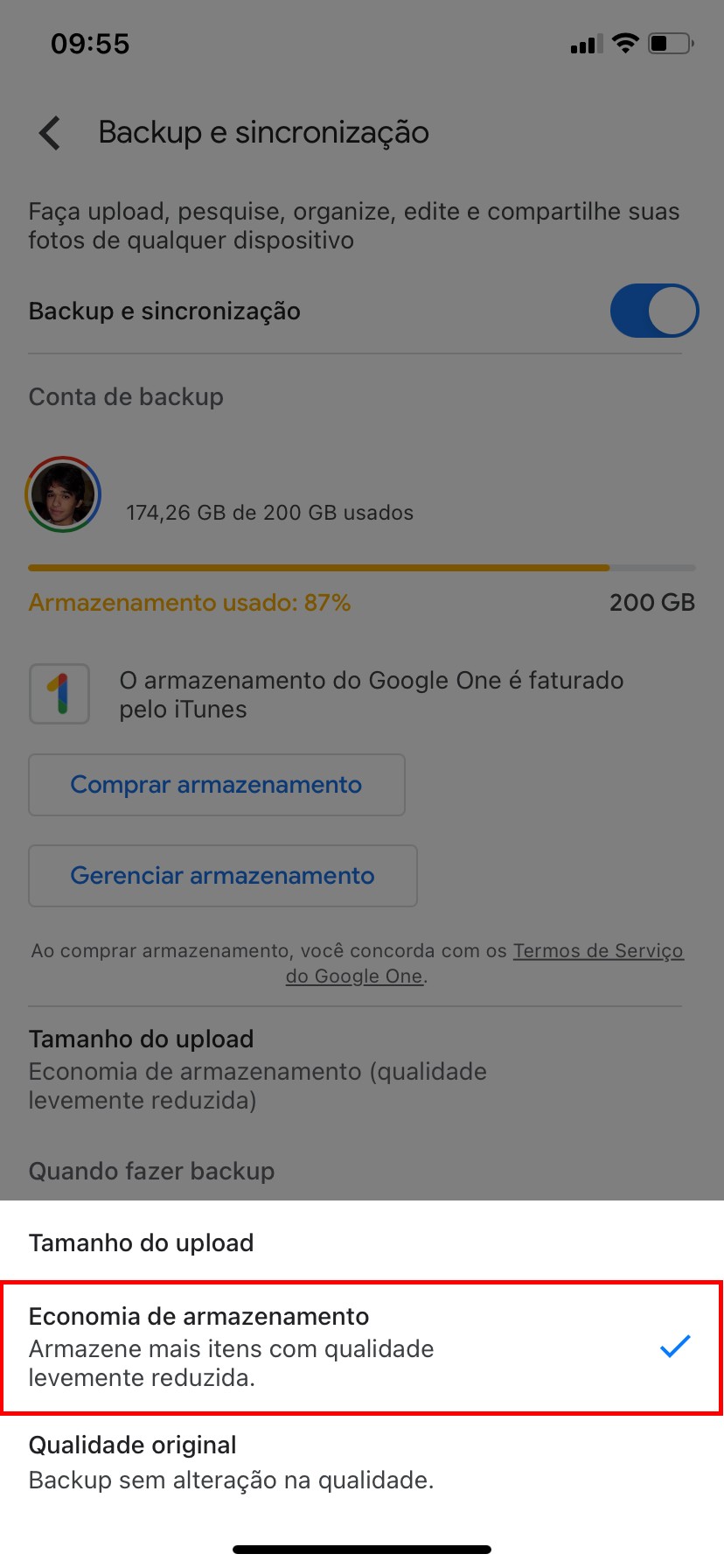
Task: Tap the 174,26 GB de 200 GB usados text
Action: [x=269, y=513]
